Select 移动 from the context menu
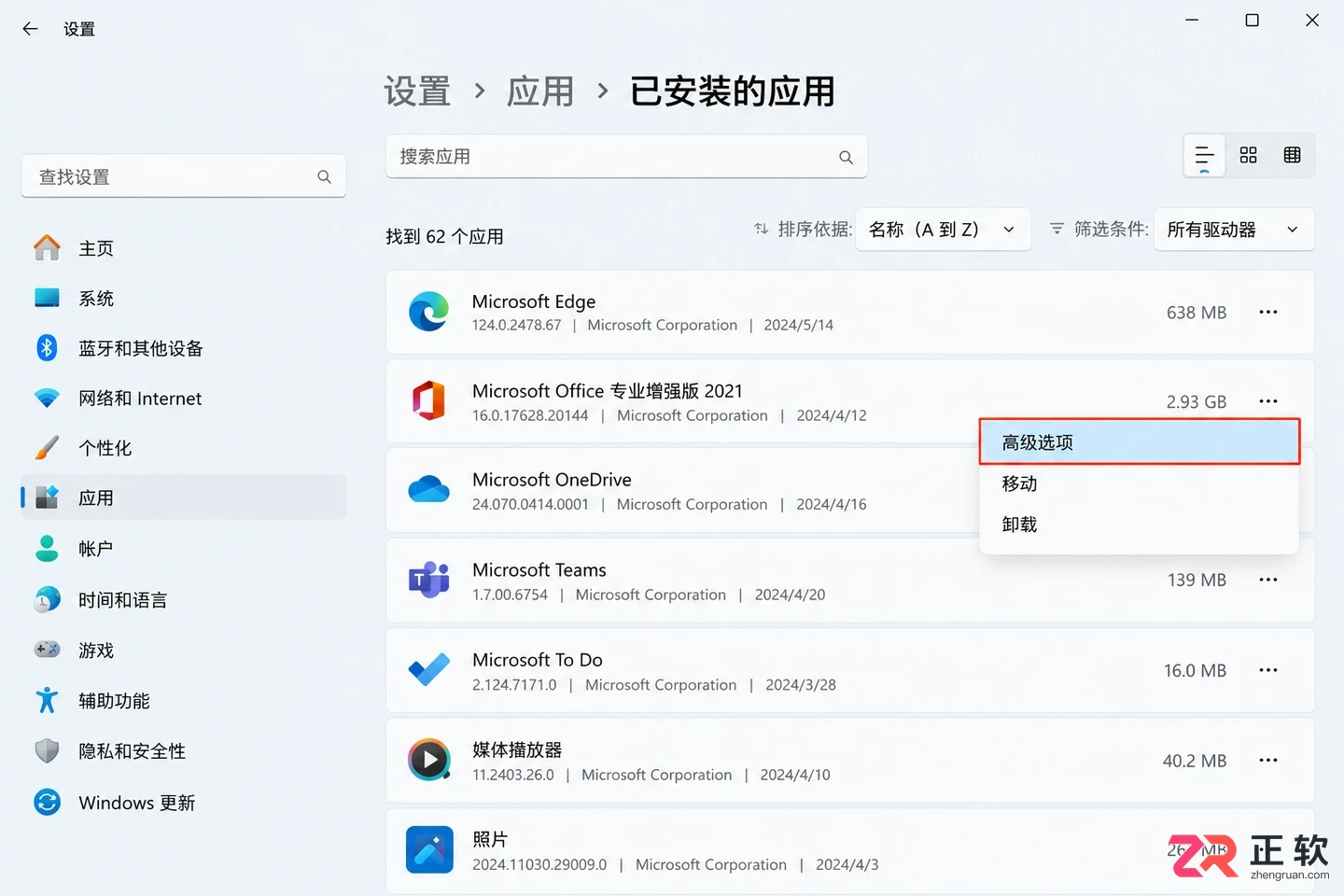This screenshot has width=1344, height=896. click(x=1139, y=483)
